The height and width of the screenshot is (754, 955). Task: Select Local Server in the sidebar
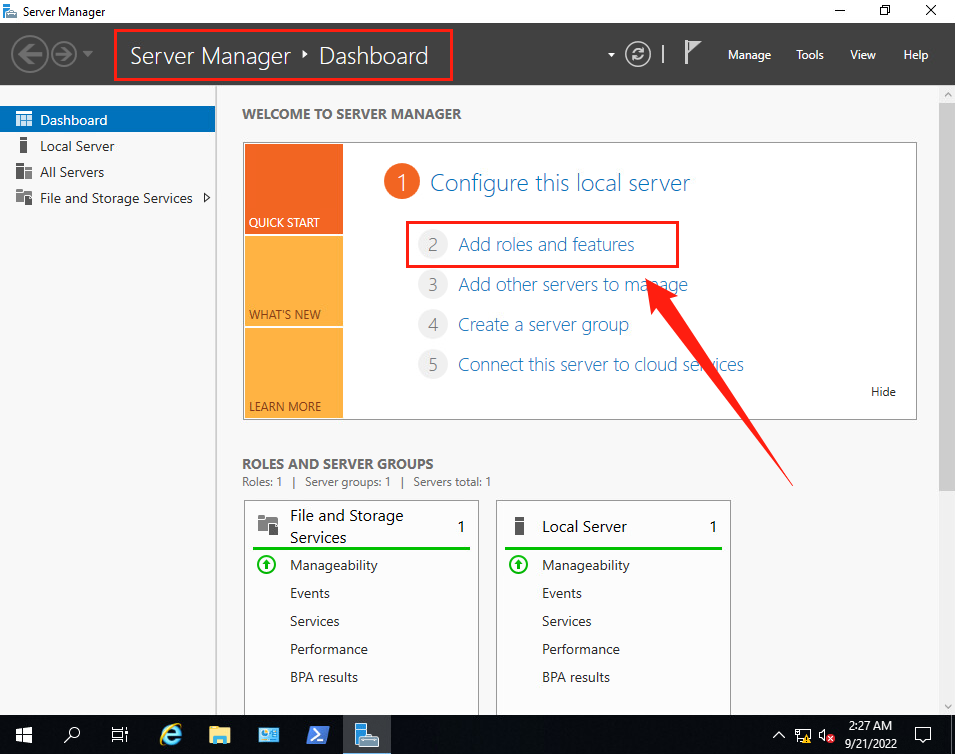77,146
